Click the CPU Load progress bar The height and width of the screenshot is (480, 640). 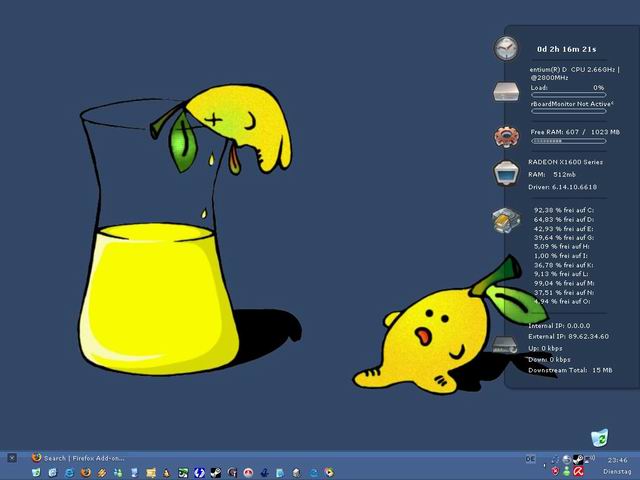tap(569, 97)
